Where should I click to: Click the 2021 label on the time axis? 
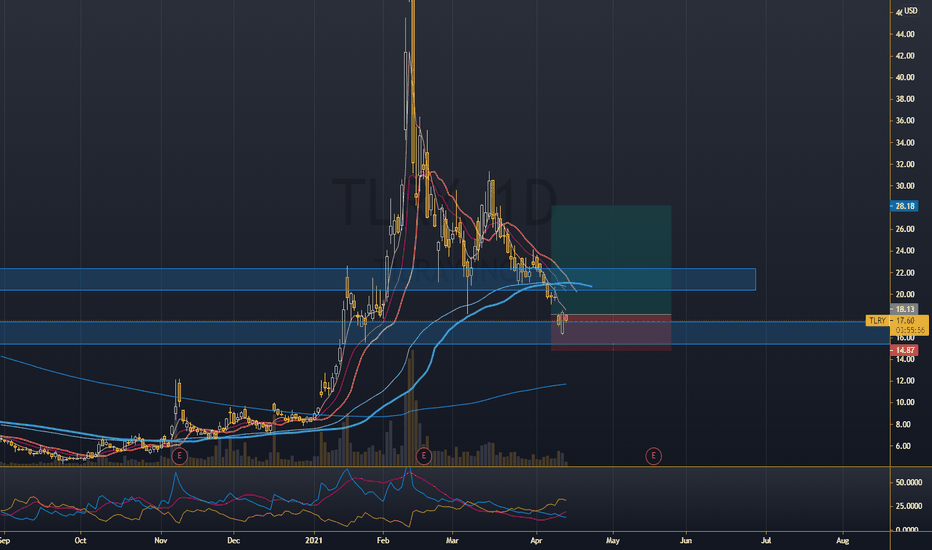point(314,540)
